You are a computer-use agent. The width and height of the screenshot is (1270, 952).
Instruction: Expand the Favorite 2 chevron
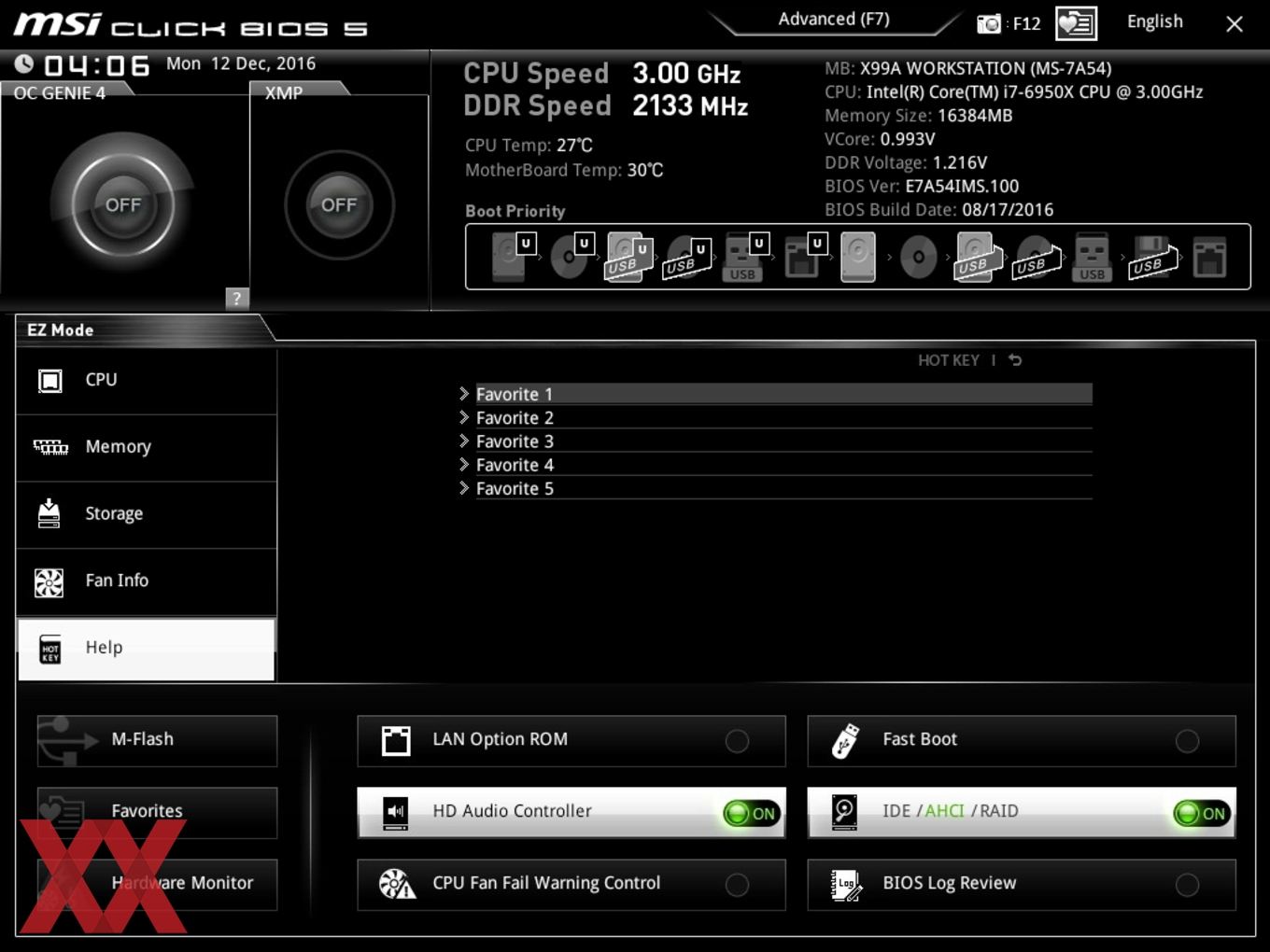click(464, 417)
